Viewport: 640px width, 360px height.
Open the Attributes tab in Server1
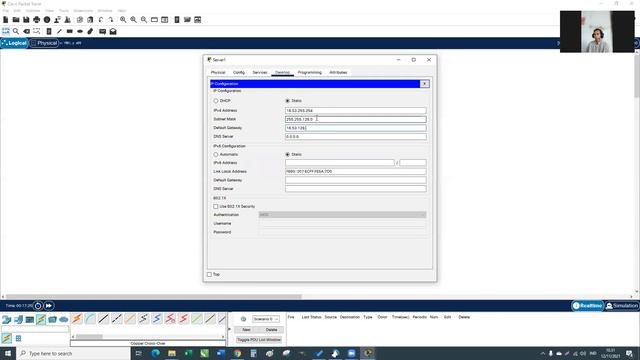[338, 72]
